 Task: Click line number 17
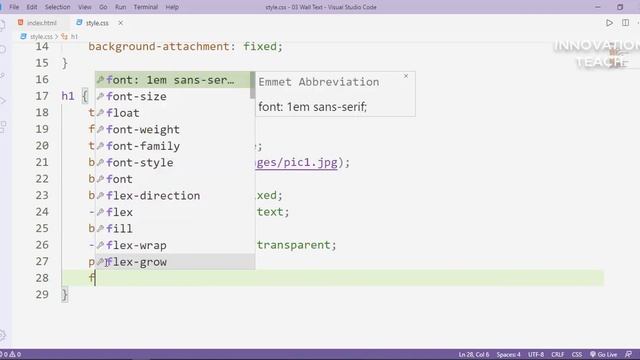42,96
